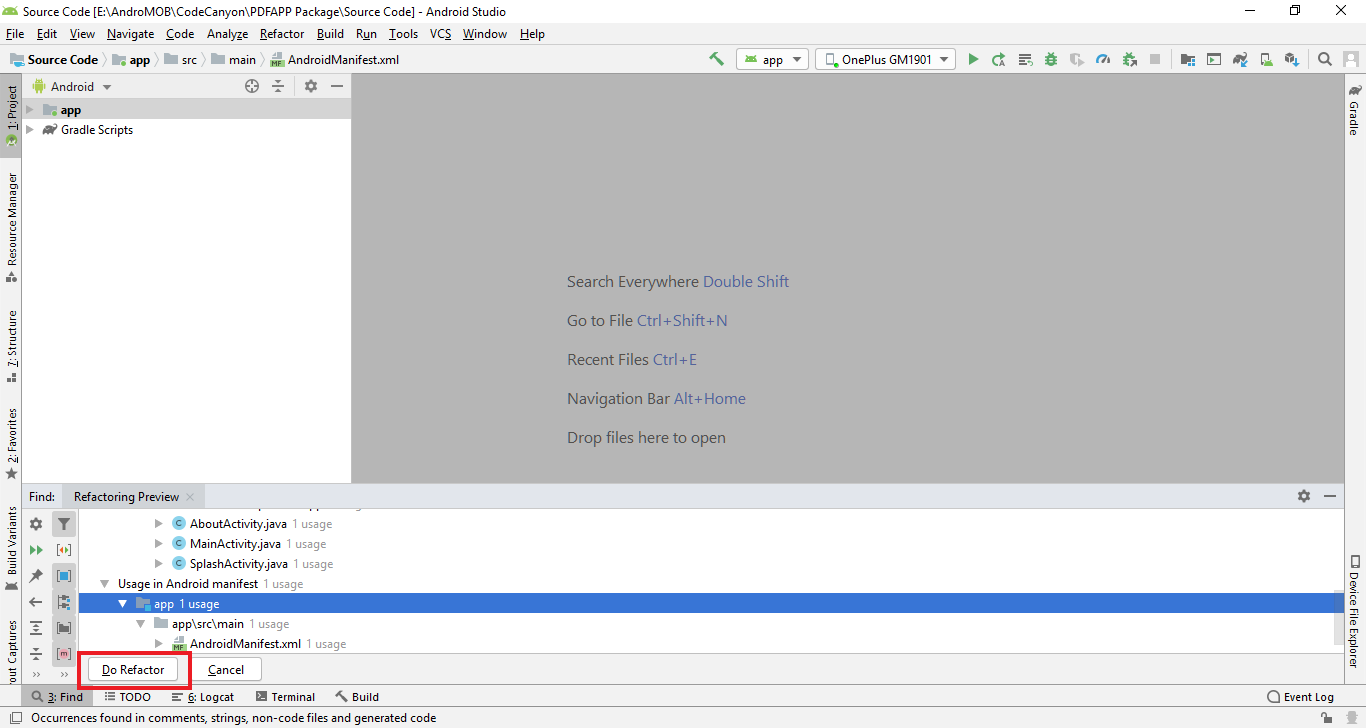Open AVD Manager icon in toolbar
The image size is (1366, 728).
pyautogui.click(x=1265, y=60)
